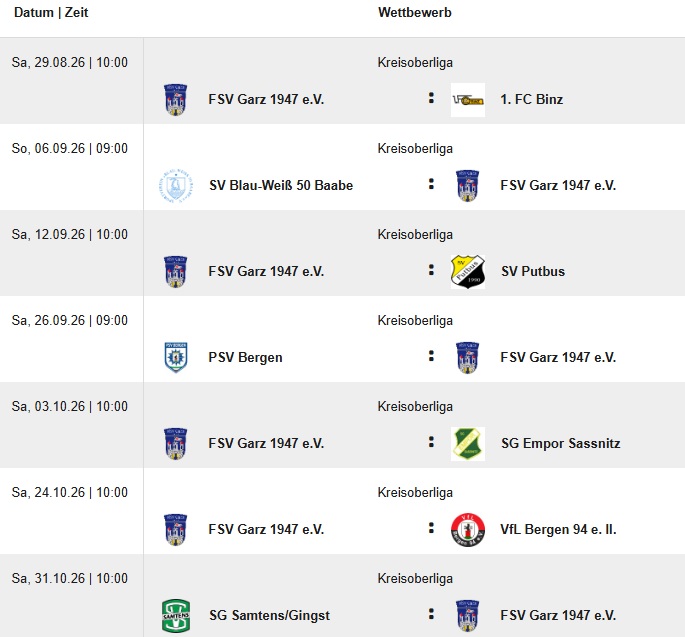Click the SG Empor Sassnitz green logo

pyautogui.click(x=468, y=444)
